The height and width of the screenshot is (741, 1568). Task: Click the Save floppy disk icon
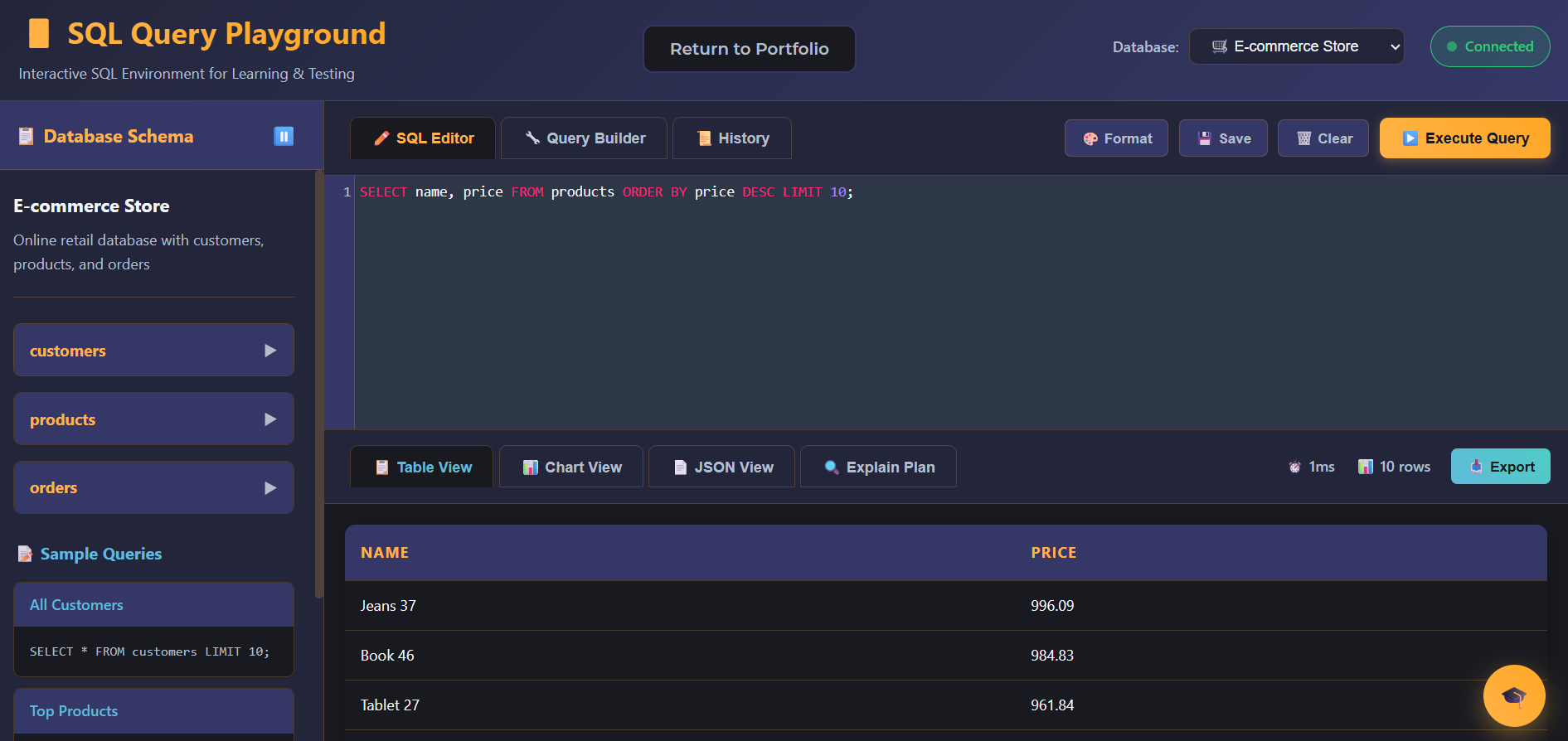click(x=1204, y=139)
